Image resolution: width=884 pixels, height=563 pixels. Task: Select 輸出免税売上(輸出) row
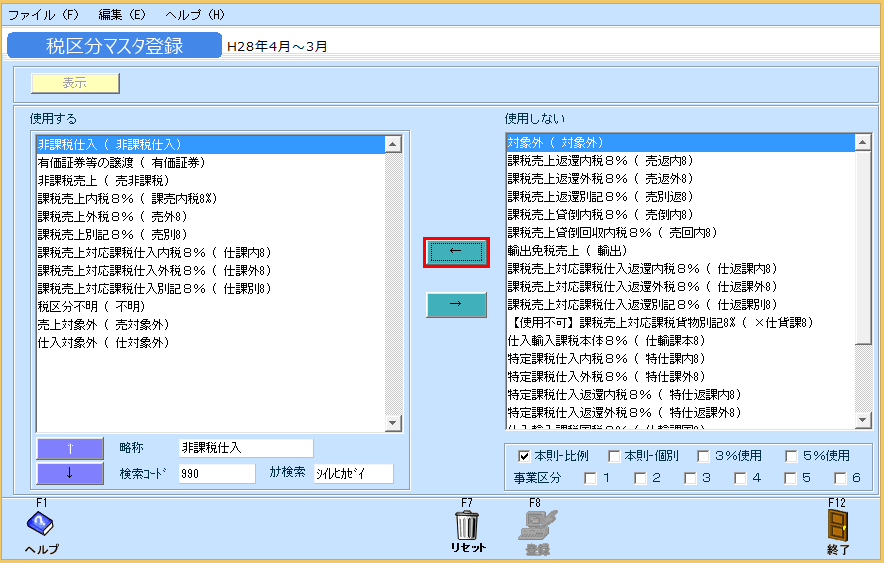[x=680, y=251]
